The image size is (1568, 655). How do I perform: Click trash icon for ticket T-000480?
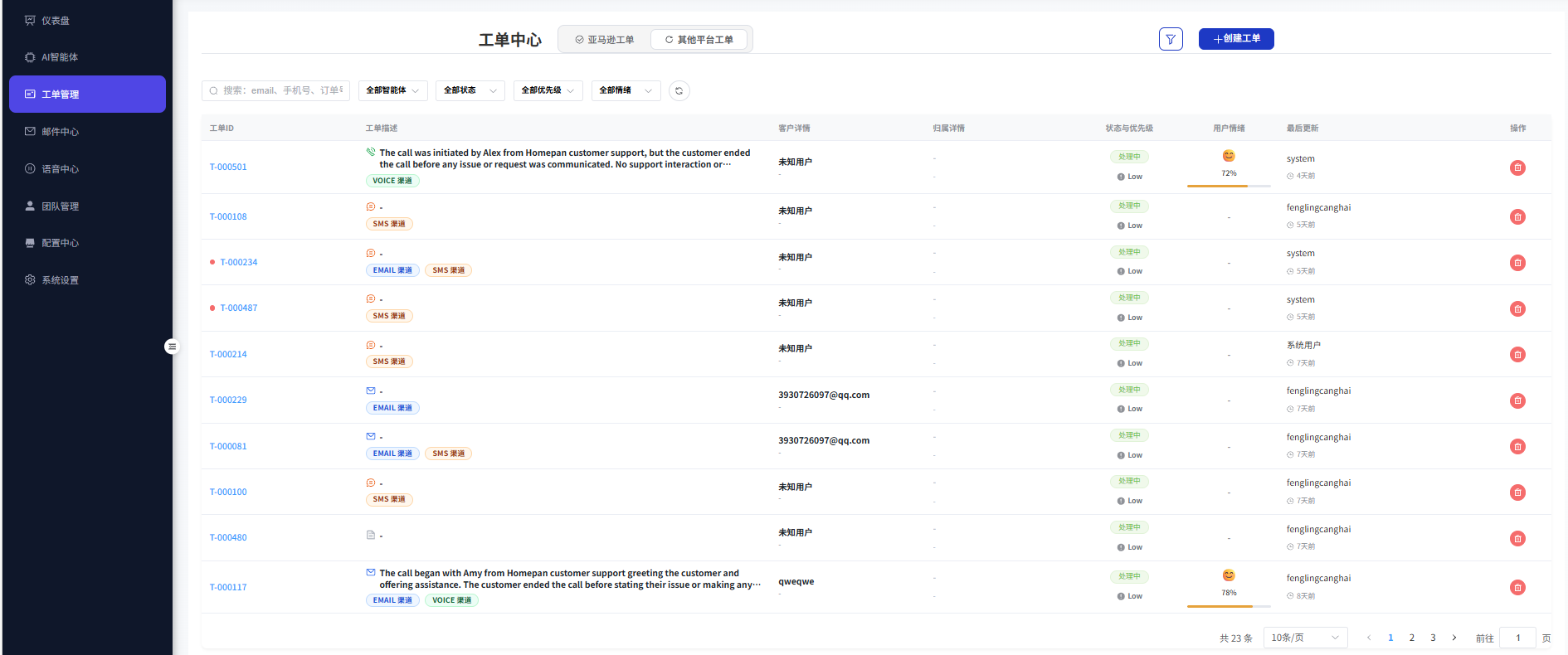[1517, 538]
